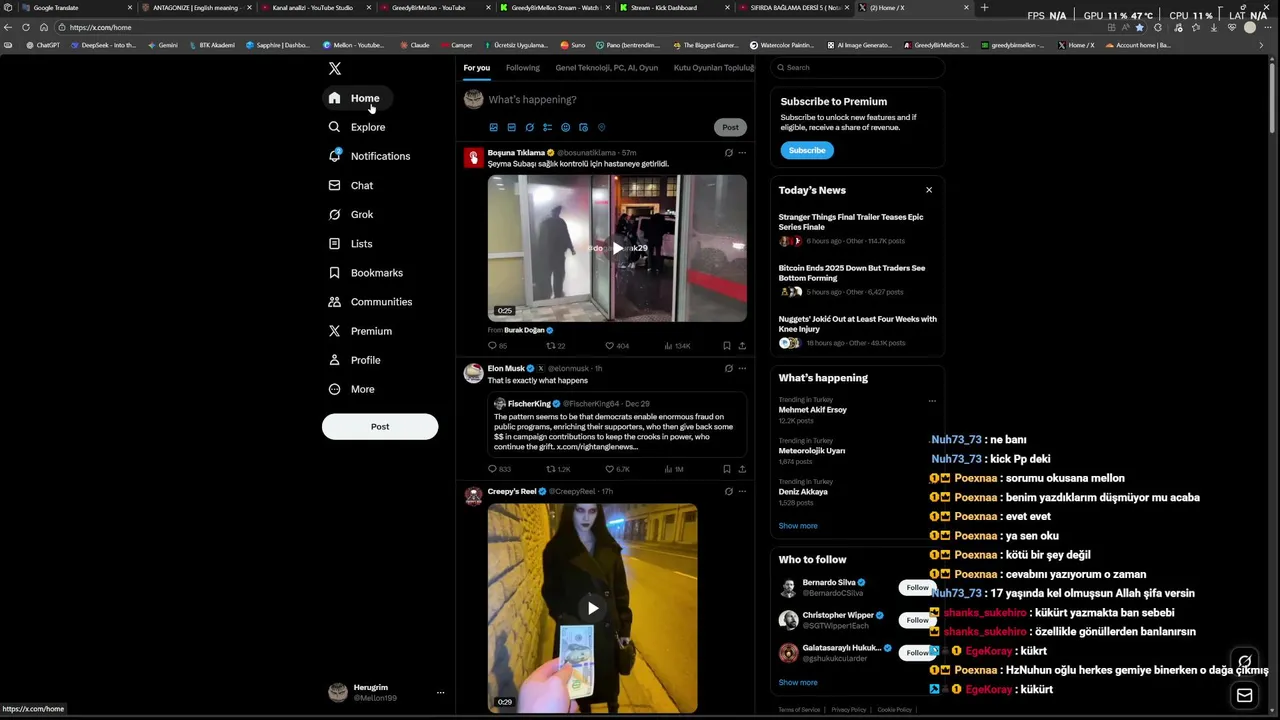Open Premium in the sidebar

tap(360, 330)
